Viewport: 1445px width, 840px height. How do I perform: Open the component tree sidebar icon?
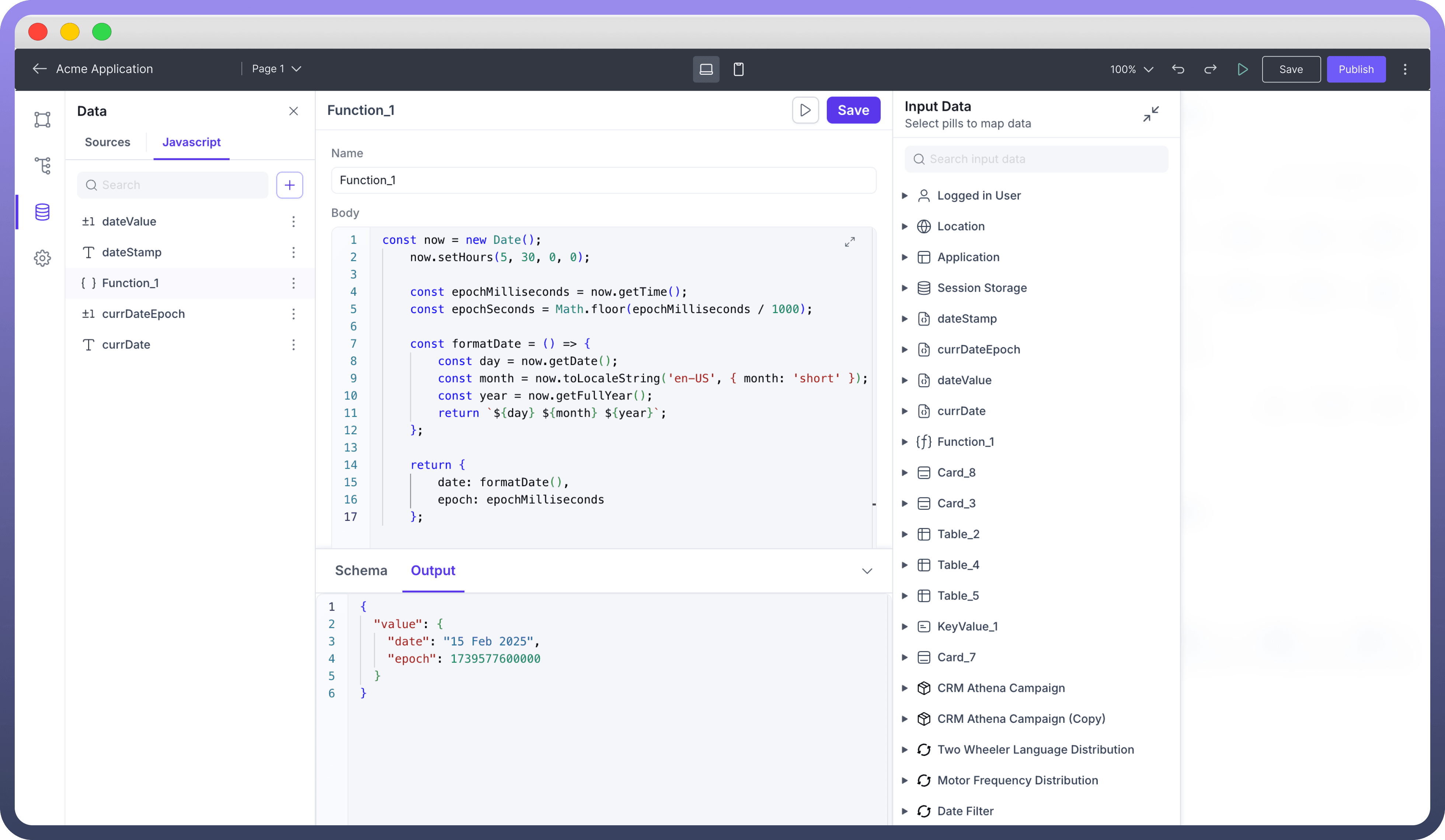[42, 165]
